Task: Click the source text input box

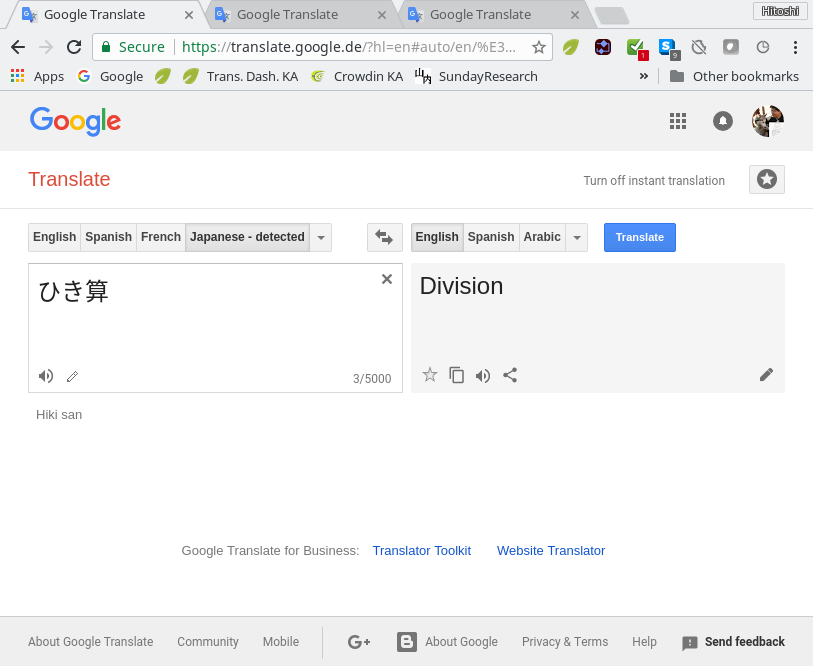Action: pyautogui.click(x=215, y=328)
